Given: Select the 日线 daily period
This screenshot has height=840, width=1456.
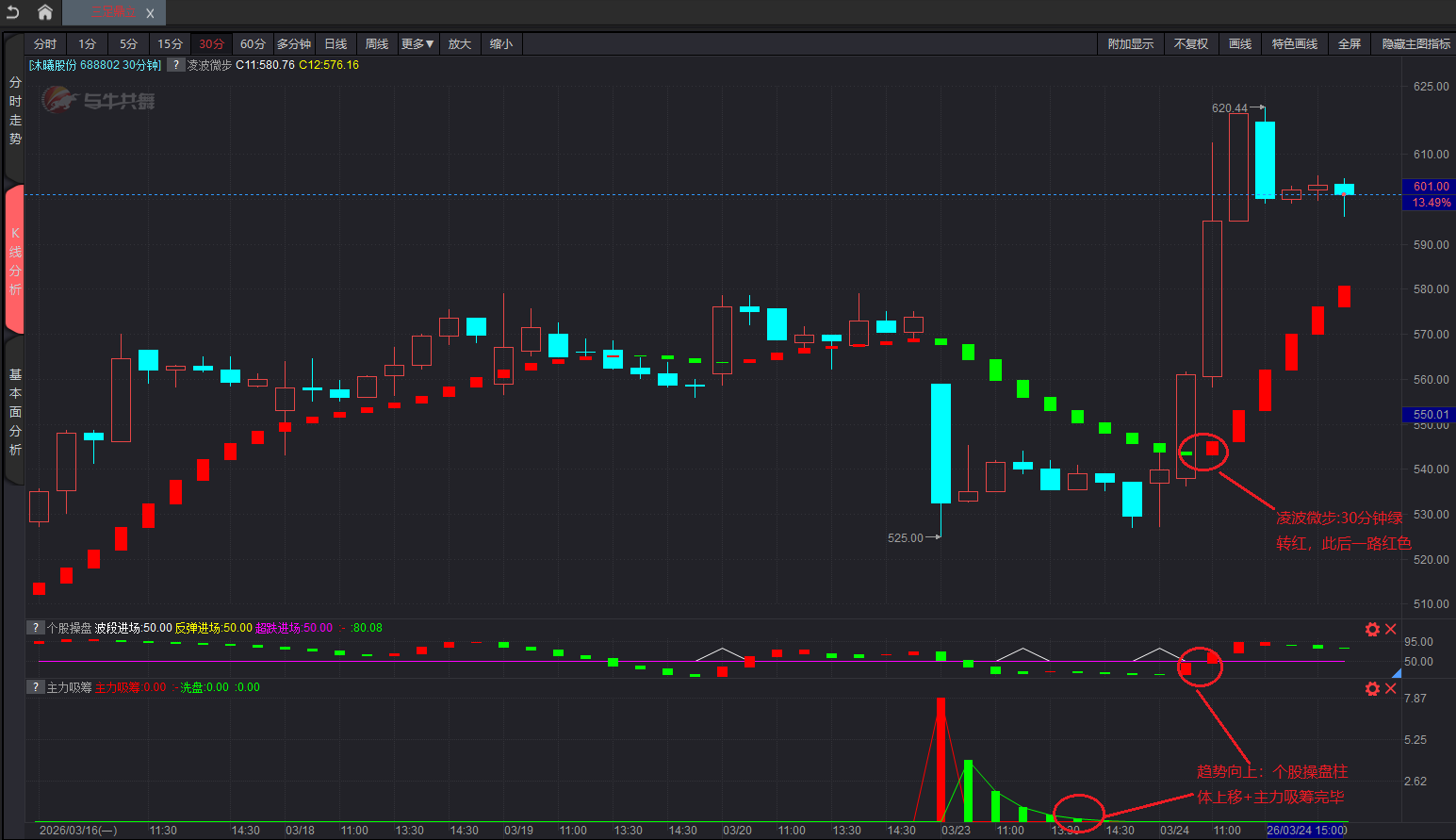Looking at the screenshot, I should coord(335,44).
